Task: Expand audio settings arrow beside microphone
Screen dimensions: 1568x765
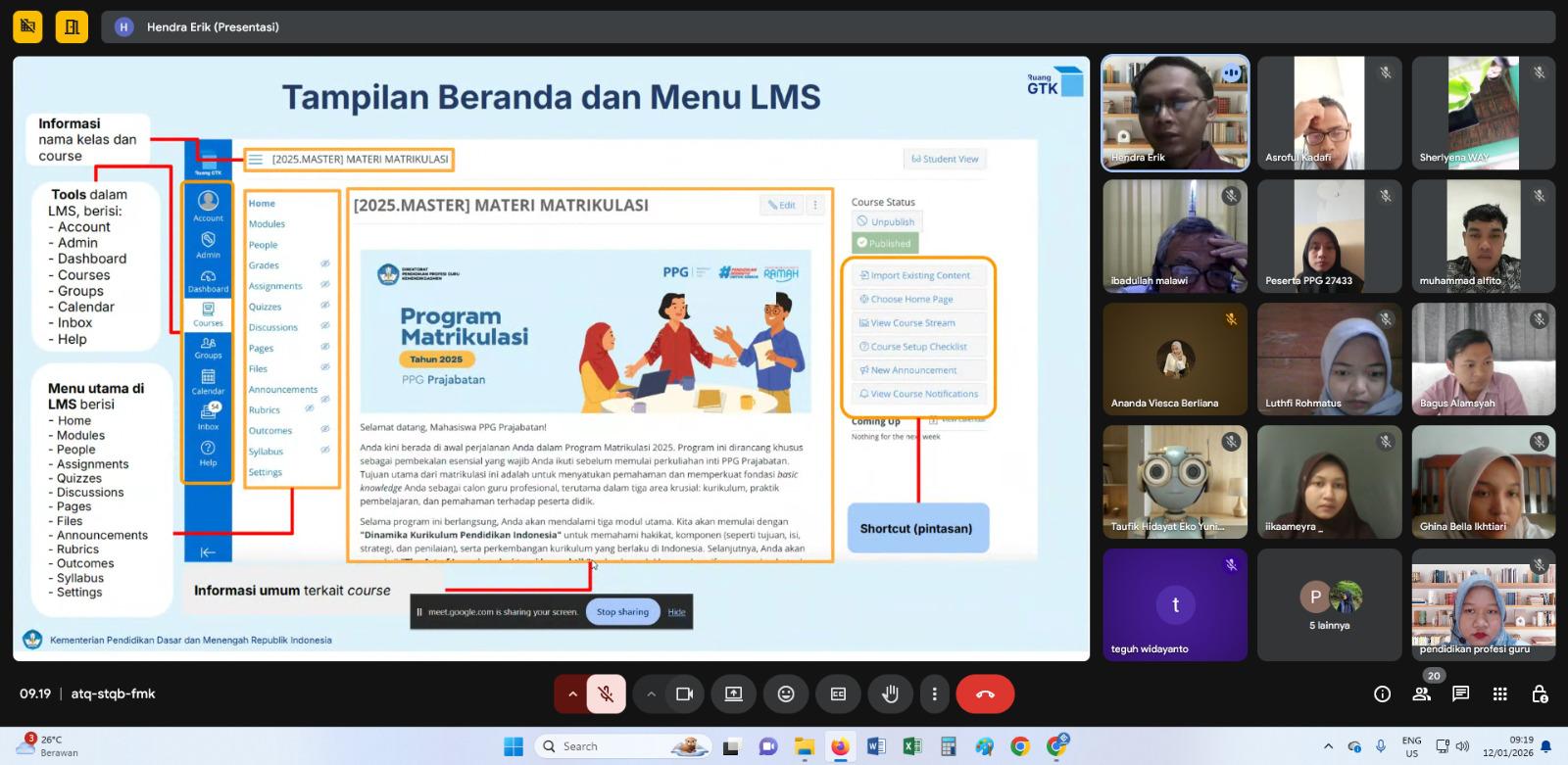Action: point(572,694)
